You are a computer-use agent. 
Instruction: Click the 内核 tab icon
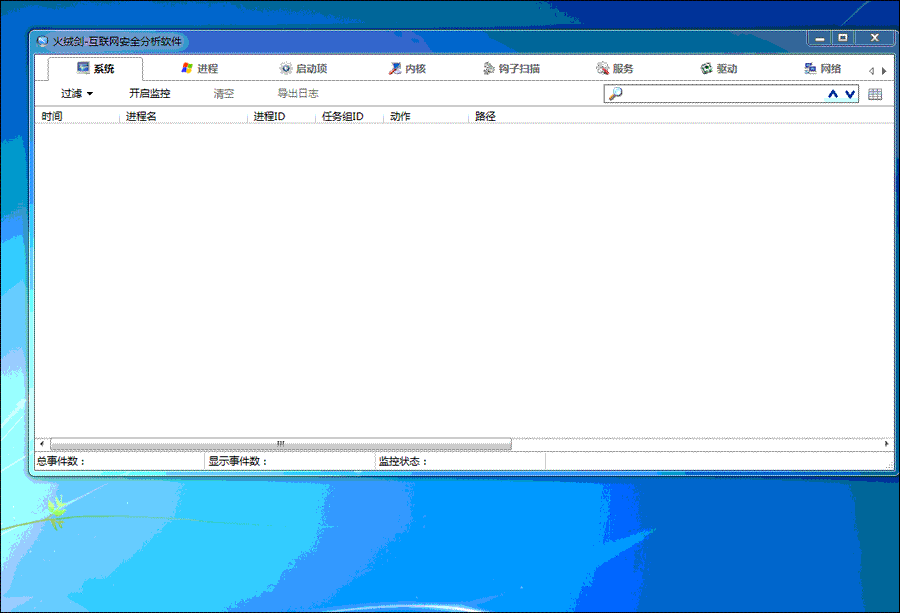click(x=394, y=68)
